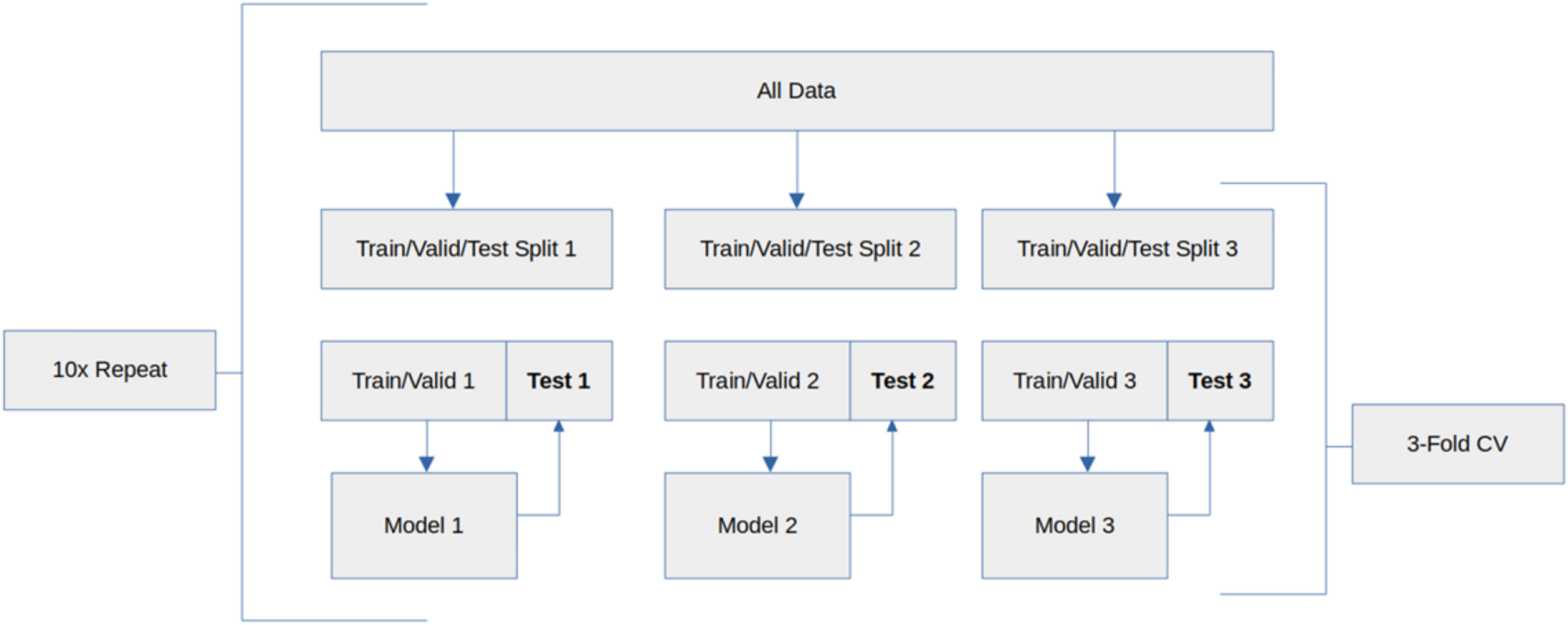
Task: Click the arrowhead pointing down into Model 1
Action: pos(426,464)
